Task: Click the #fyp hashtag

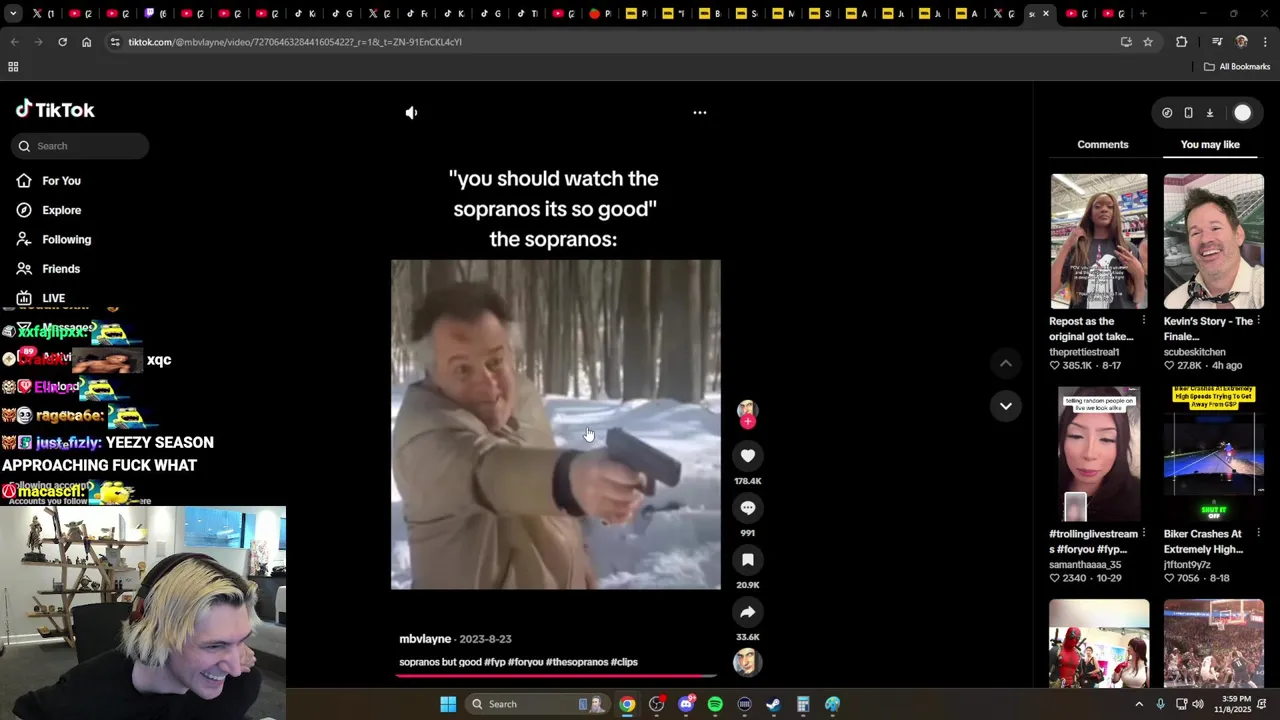Action: point(495,662)
